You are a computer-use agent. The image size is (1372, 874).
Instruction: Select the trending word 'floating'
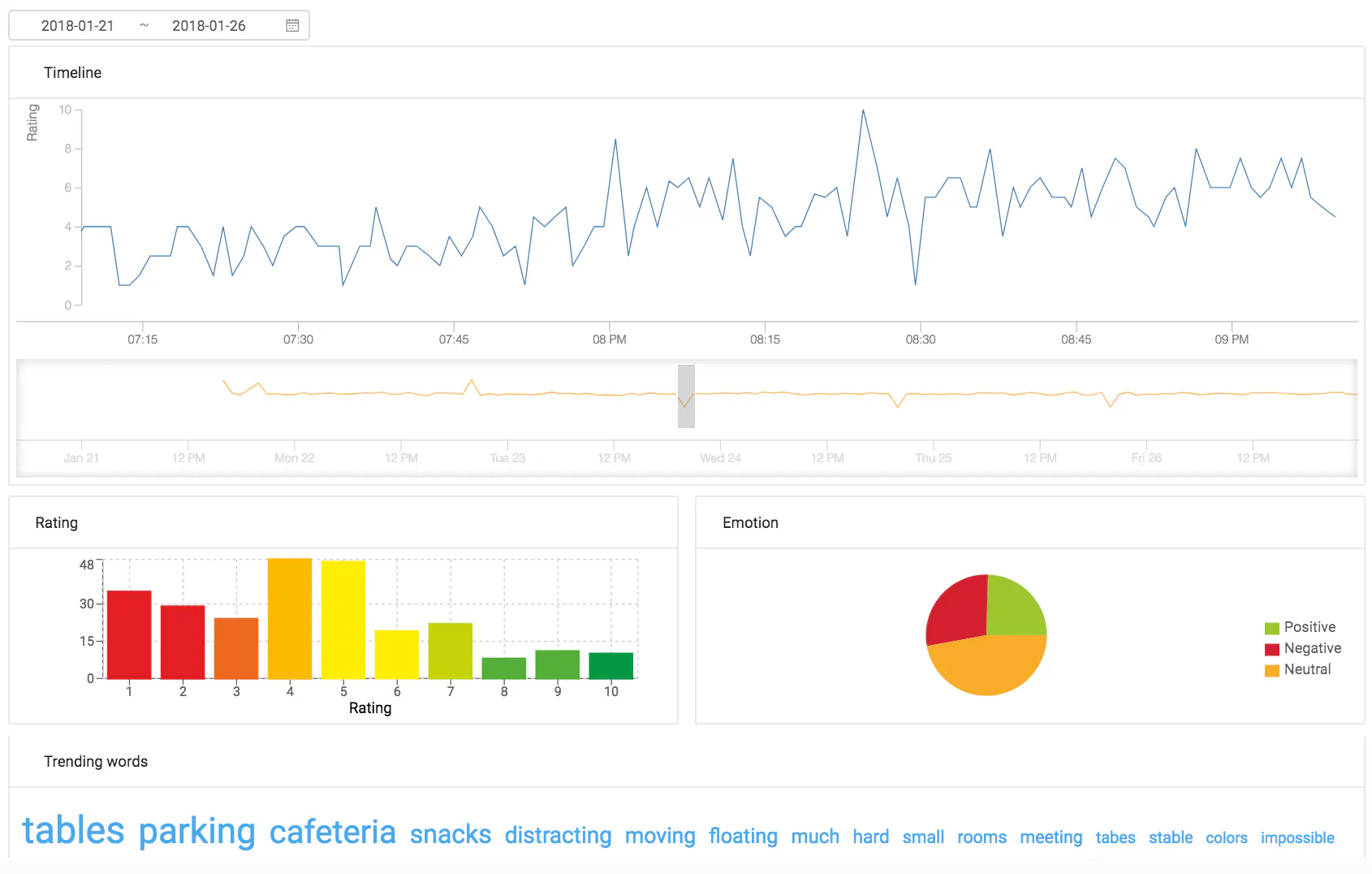(x=744, y=837)
